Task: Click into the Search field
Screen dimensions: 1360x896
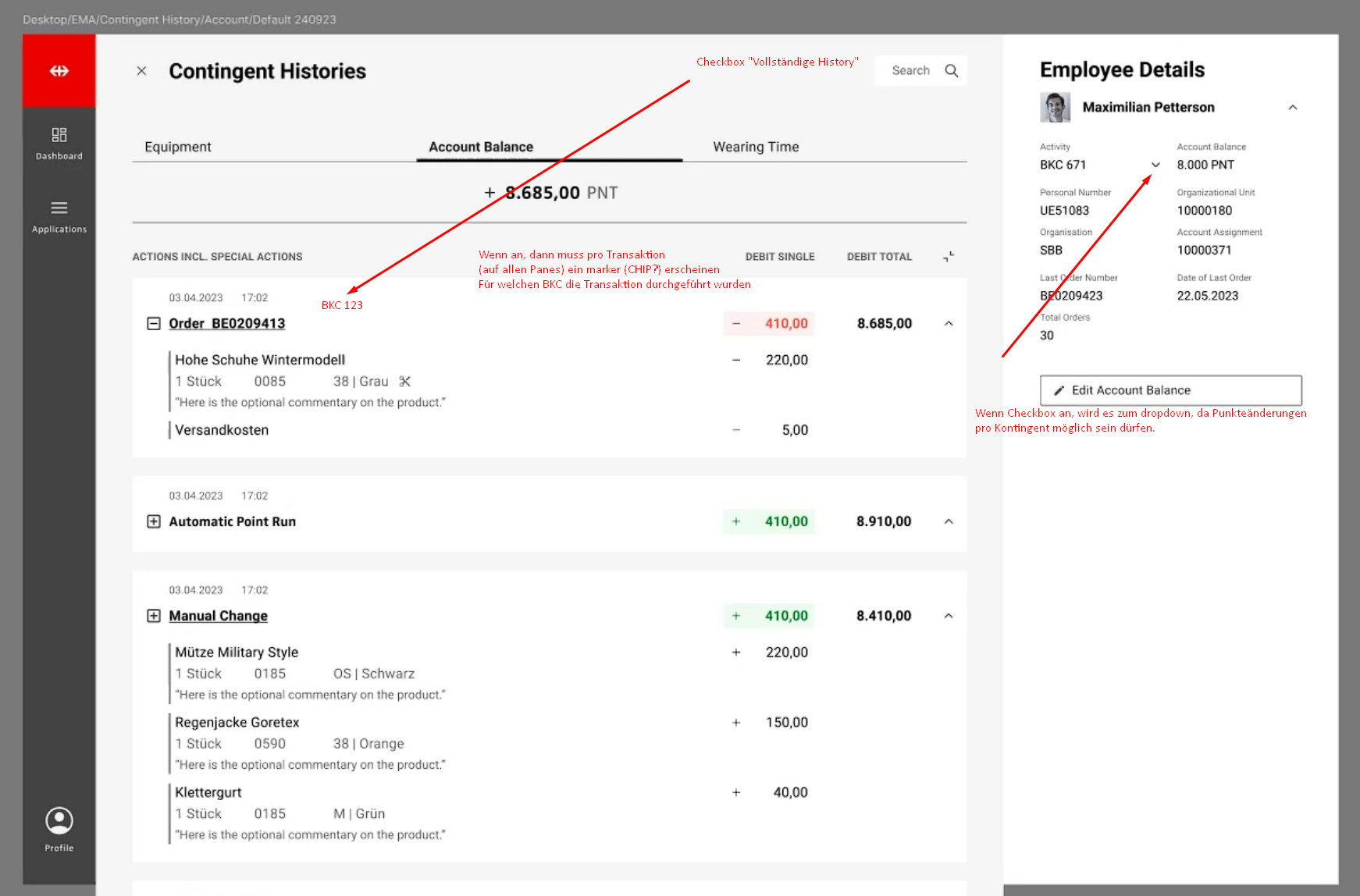Action: 910,71
